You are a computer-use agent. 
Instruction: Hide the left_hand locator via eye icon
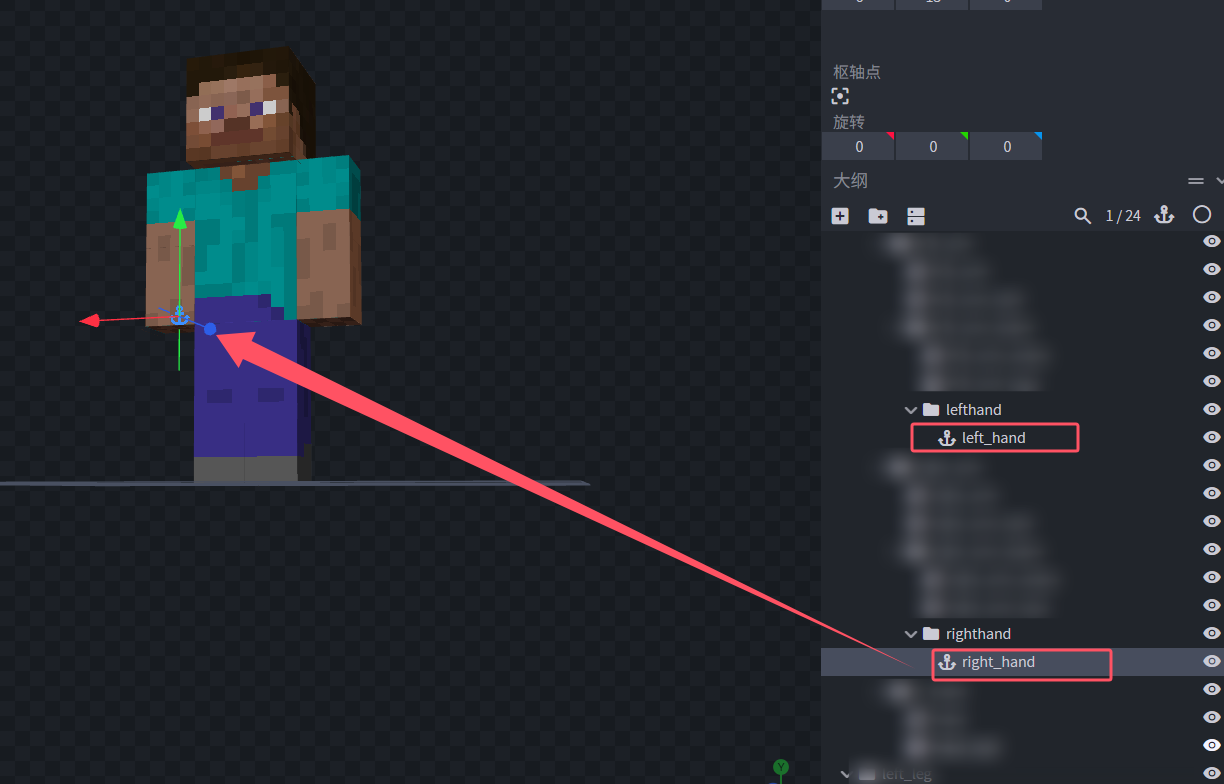click(1211, 438)
